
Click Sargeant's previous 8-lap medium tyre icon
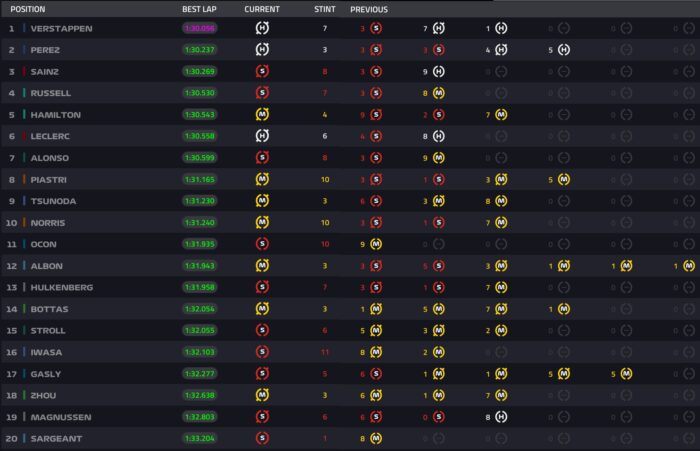coord(376,438)
